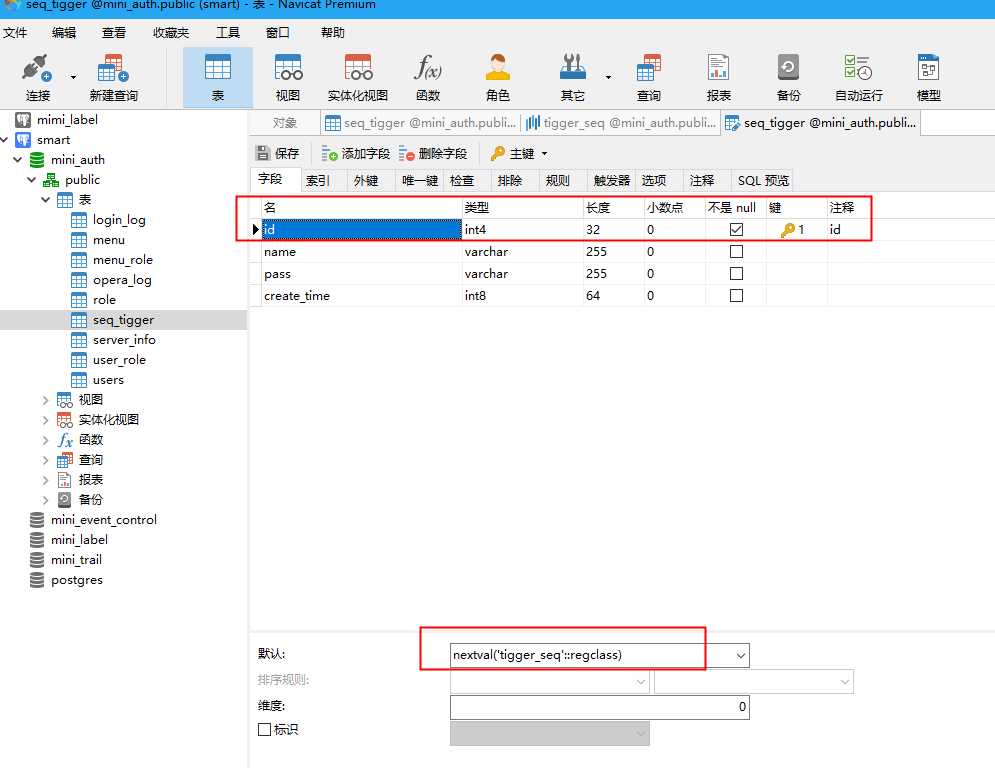Open the 查询 query toolbar icon
The height and width of the screenshot is (768, 995).
pos(649,77)
